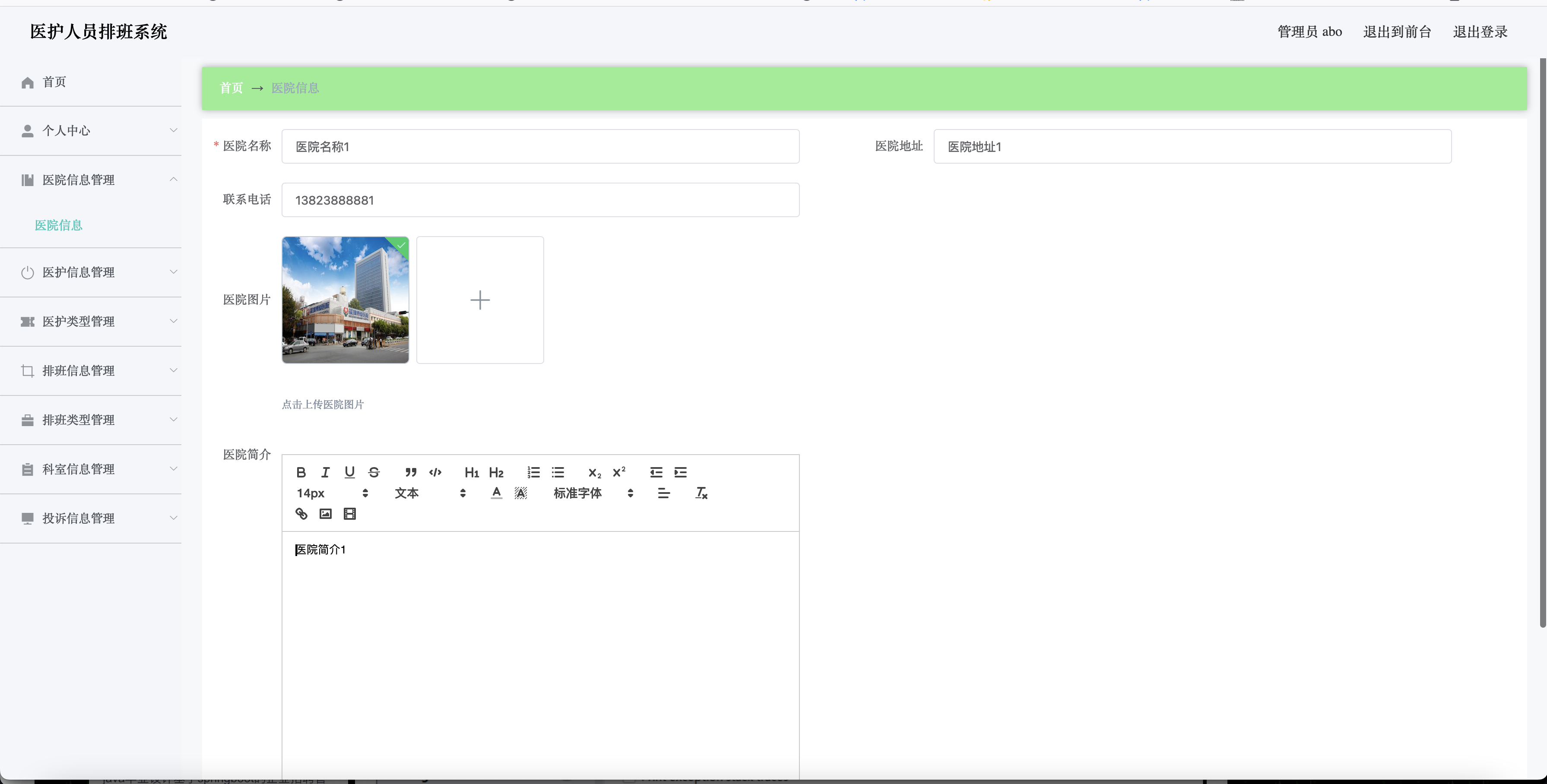Open the 科室信息管理 menu

91,469
